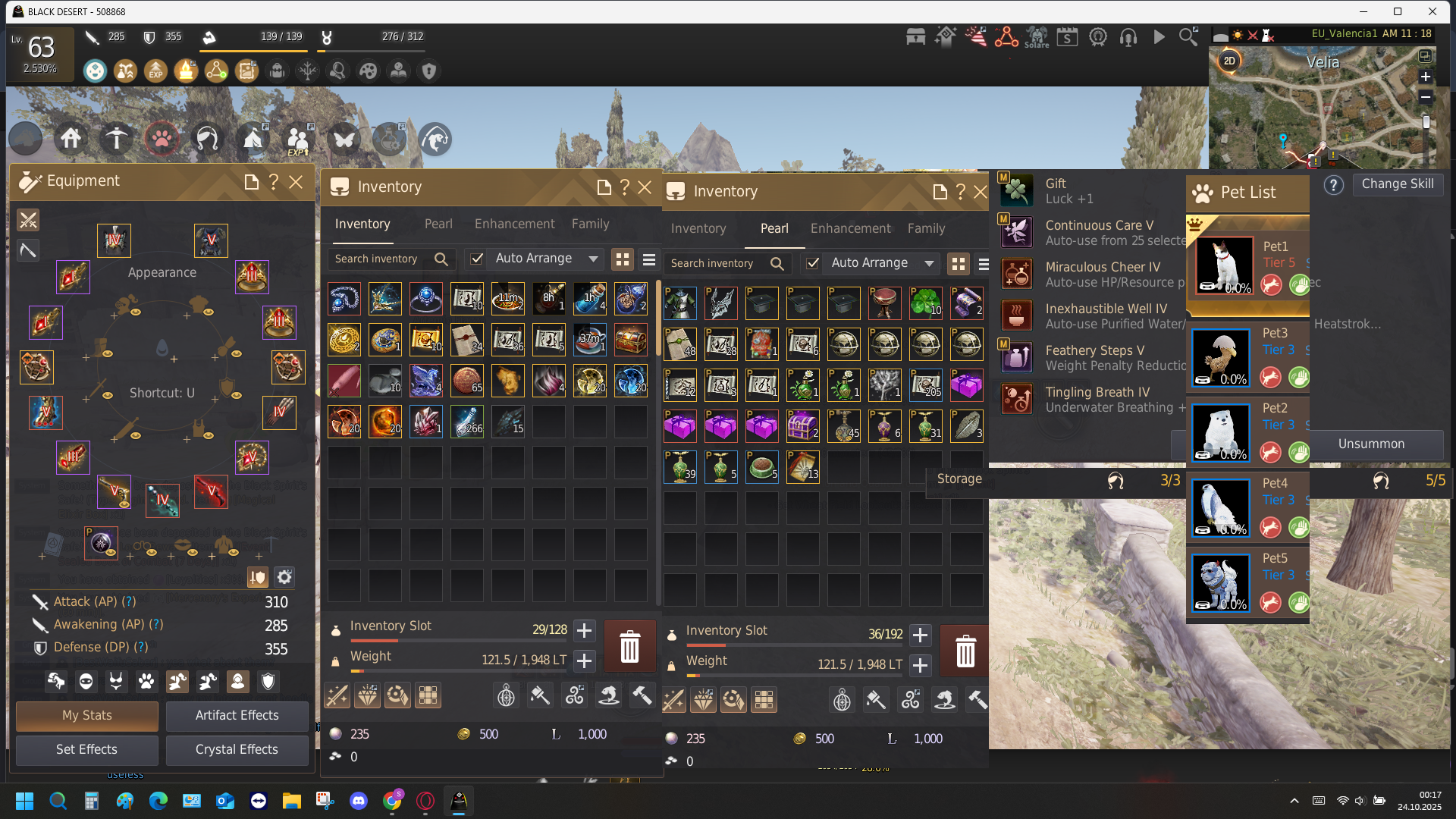Open Auto Arrange dropdown in right Inventory
The height and width of the screenshot is (819, 1456).
pos(929,263)
